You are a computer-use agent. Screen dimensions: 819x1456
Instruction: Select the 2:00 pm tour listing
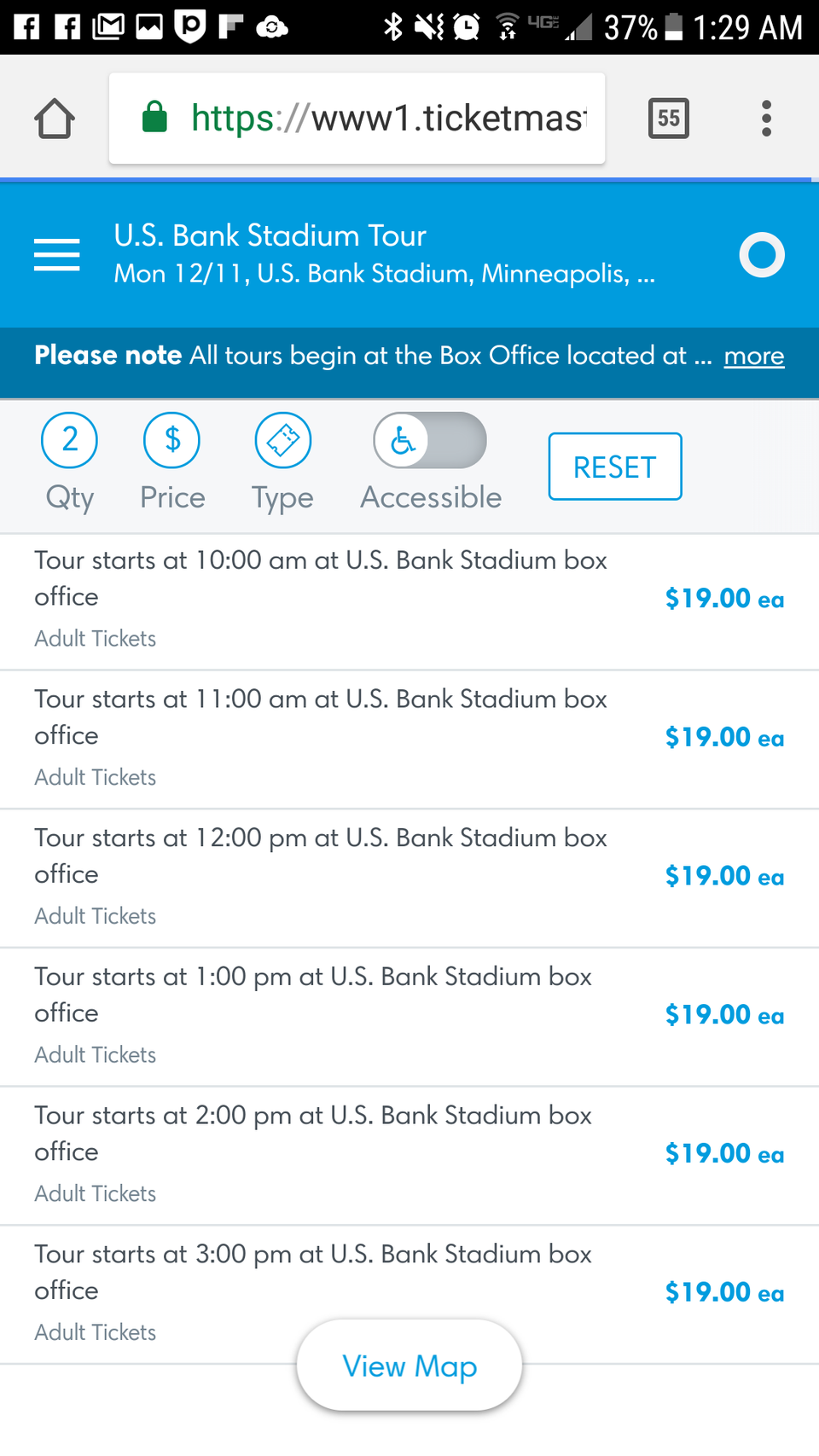(x=321, y=1153)
